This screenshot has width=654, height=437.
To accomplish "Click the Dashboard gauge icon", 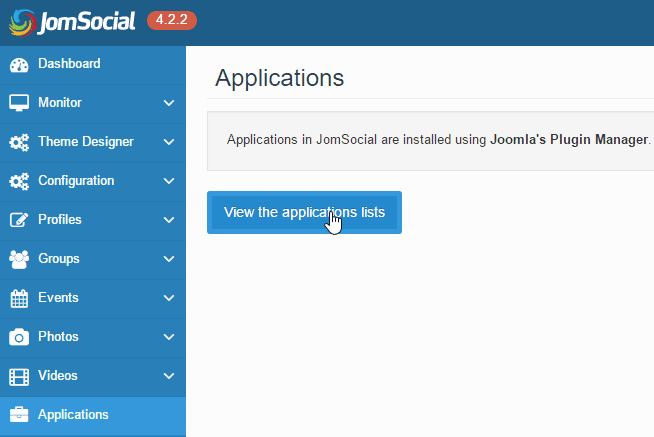I will (19, 65).
